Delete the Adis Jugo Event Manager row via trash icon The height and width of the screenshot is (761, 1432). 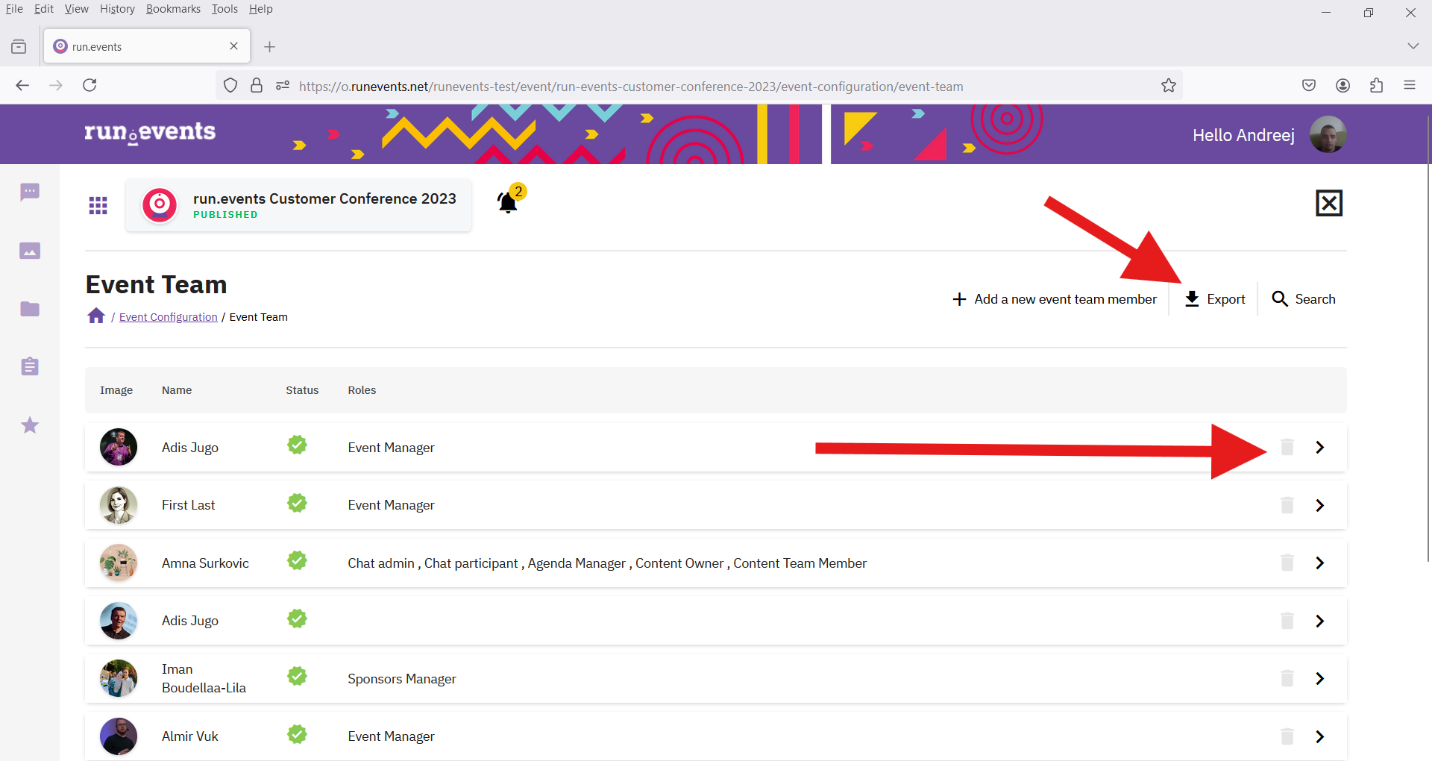click(x=1287, y=447)
